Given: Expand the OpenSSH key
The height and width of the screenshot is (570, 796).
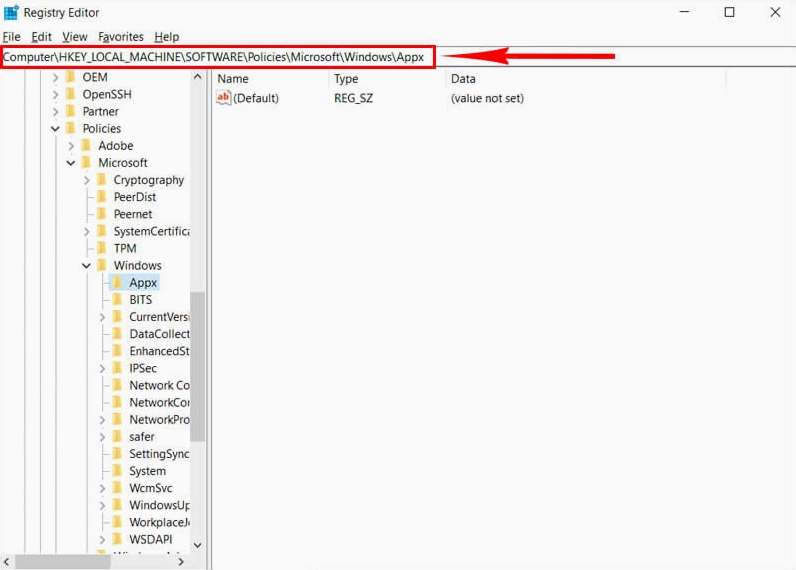Looking at the screenshot, I should [x=55, y=94].
